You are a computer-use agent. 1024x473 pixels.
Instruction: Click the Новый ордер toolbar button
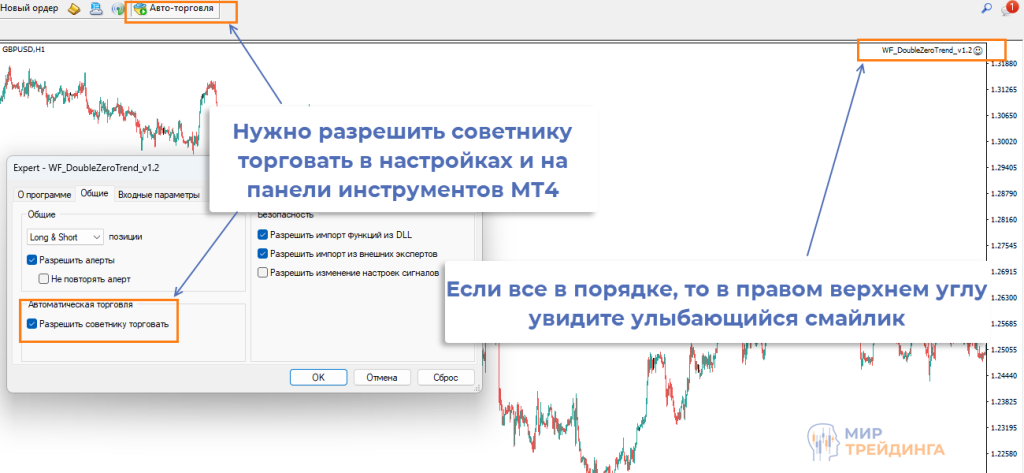click(29, 8)
